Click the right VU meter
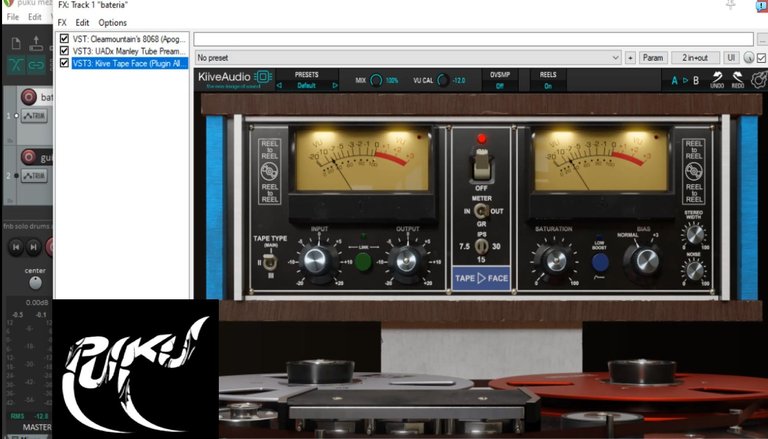768x439 pixels. pyautogui.click(x=600, y=160)
